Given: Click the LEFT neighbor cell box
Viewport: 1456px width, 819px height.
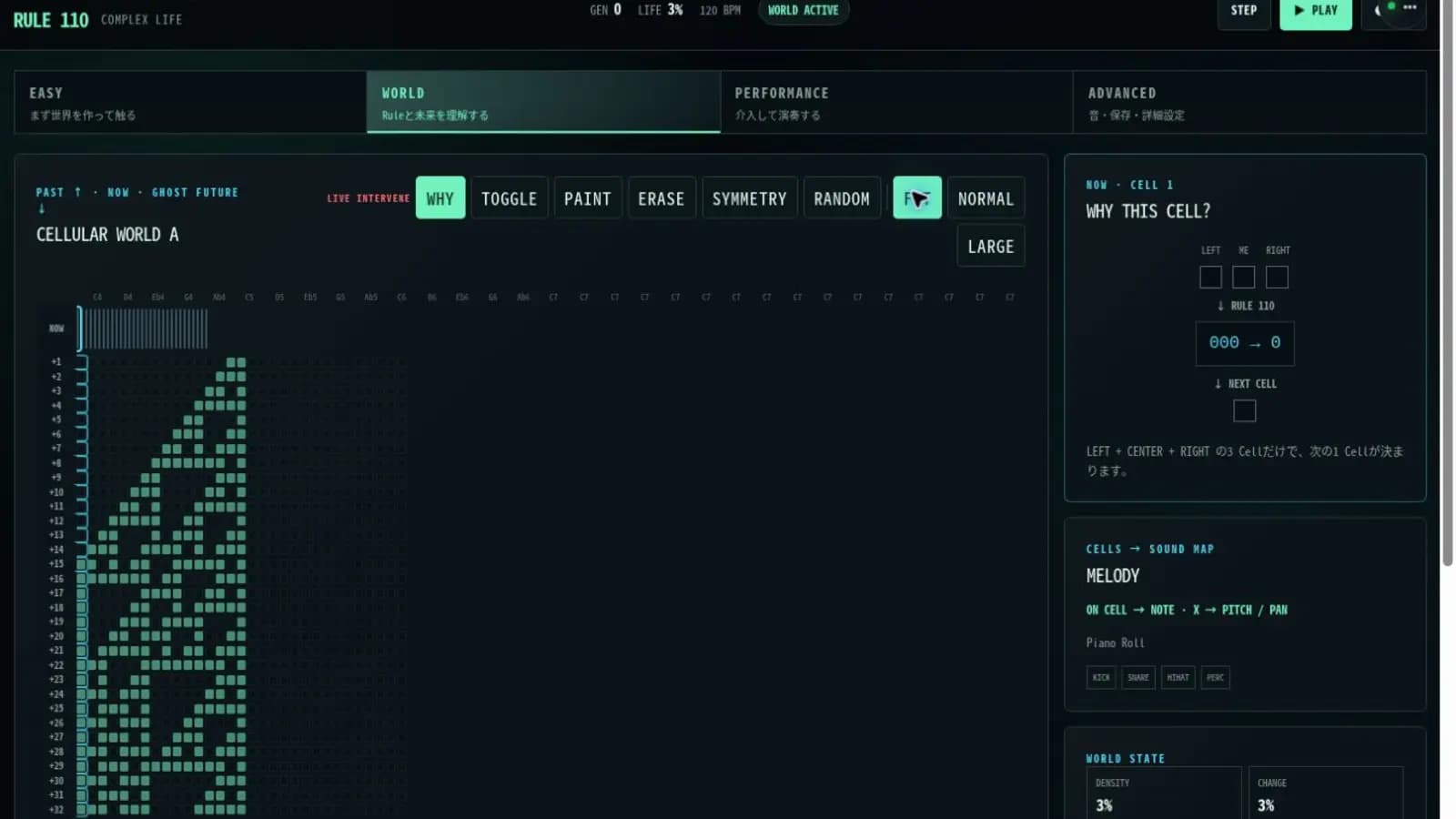Looking at the screenshot, I should click(x=1210, y=278).
